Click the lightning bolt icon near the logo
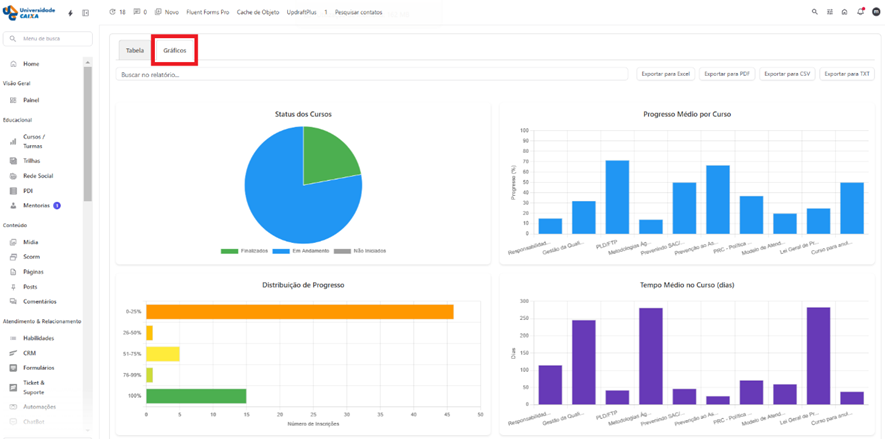 (70, 13)
